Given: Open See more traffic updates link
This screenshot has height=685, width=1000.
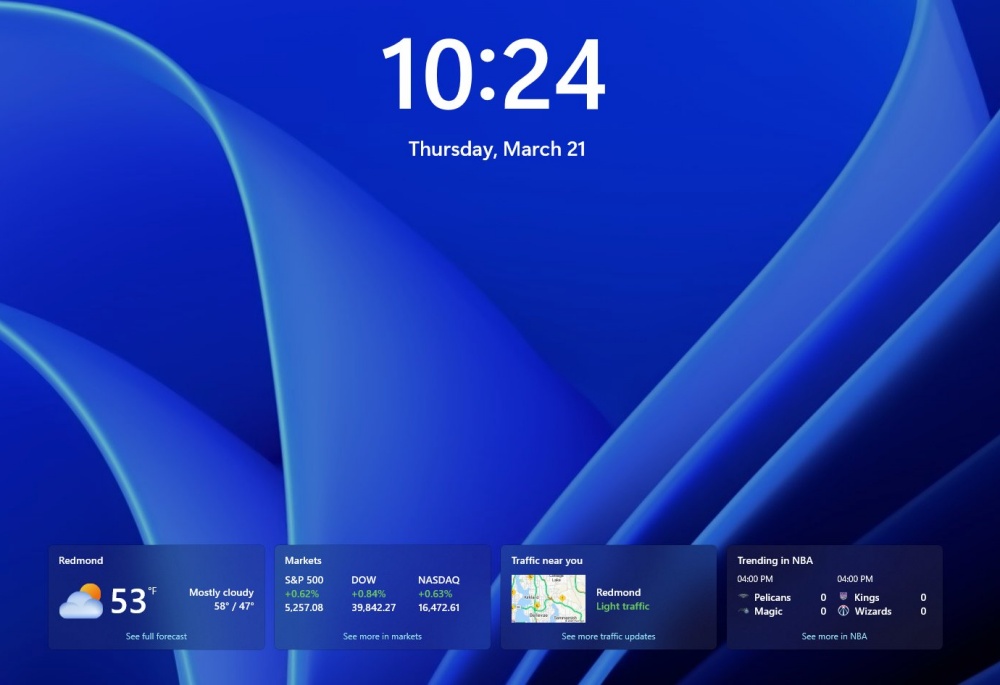Looking at the screenshot, I should (608, 636).
